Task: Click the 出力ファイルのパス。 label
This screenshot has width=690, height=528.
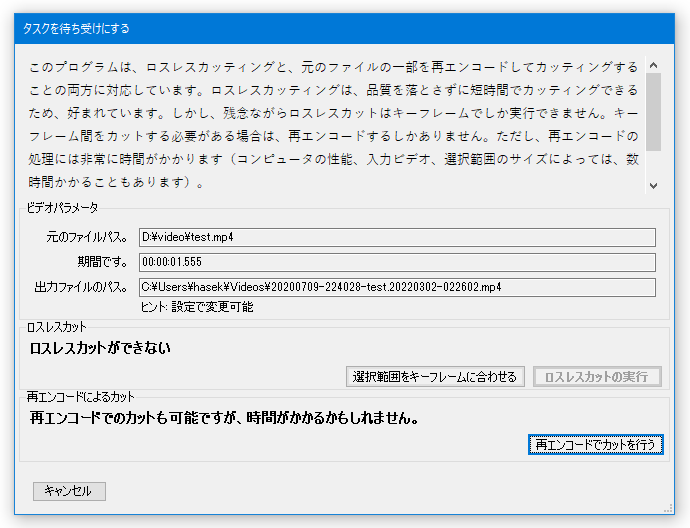Action: pos(81,287)
